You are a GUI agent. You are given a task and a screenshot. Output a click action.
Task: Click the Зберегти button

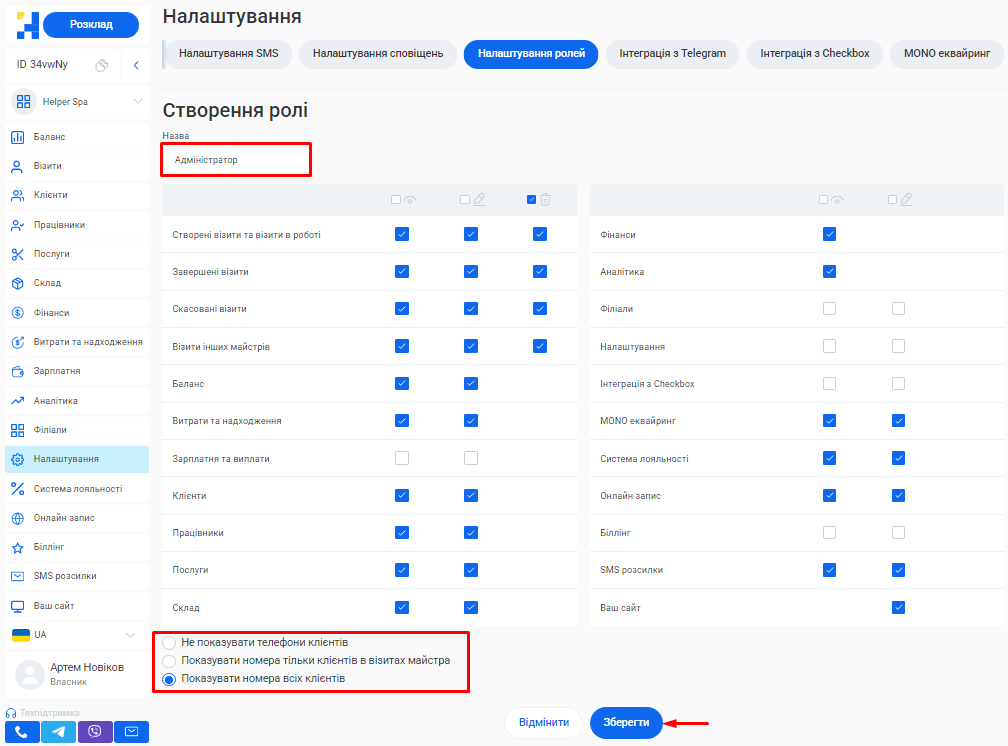pyautogui.click(x=626, y=723)
